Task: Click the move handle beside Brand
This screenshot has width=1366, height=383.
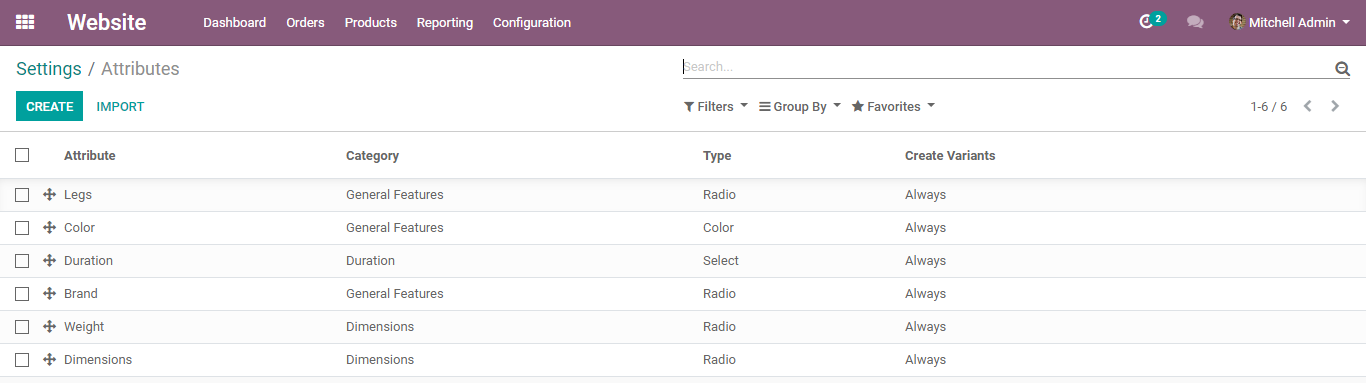Action: [x=49, y=293]
